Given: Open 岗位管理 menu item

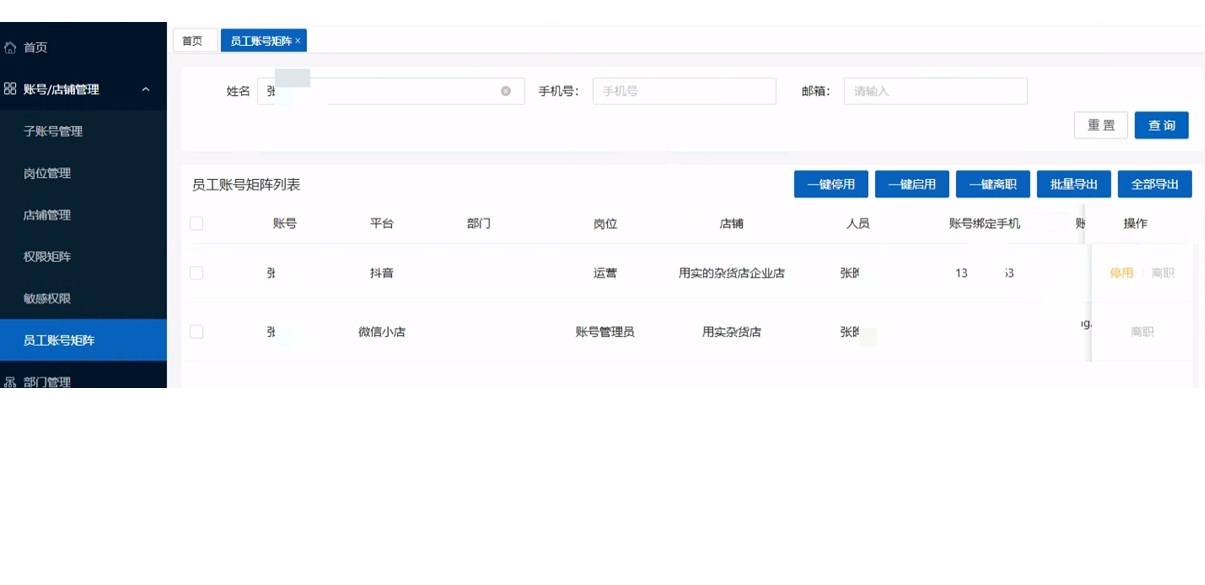Looking at the screenshot, I should [47, 173].
